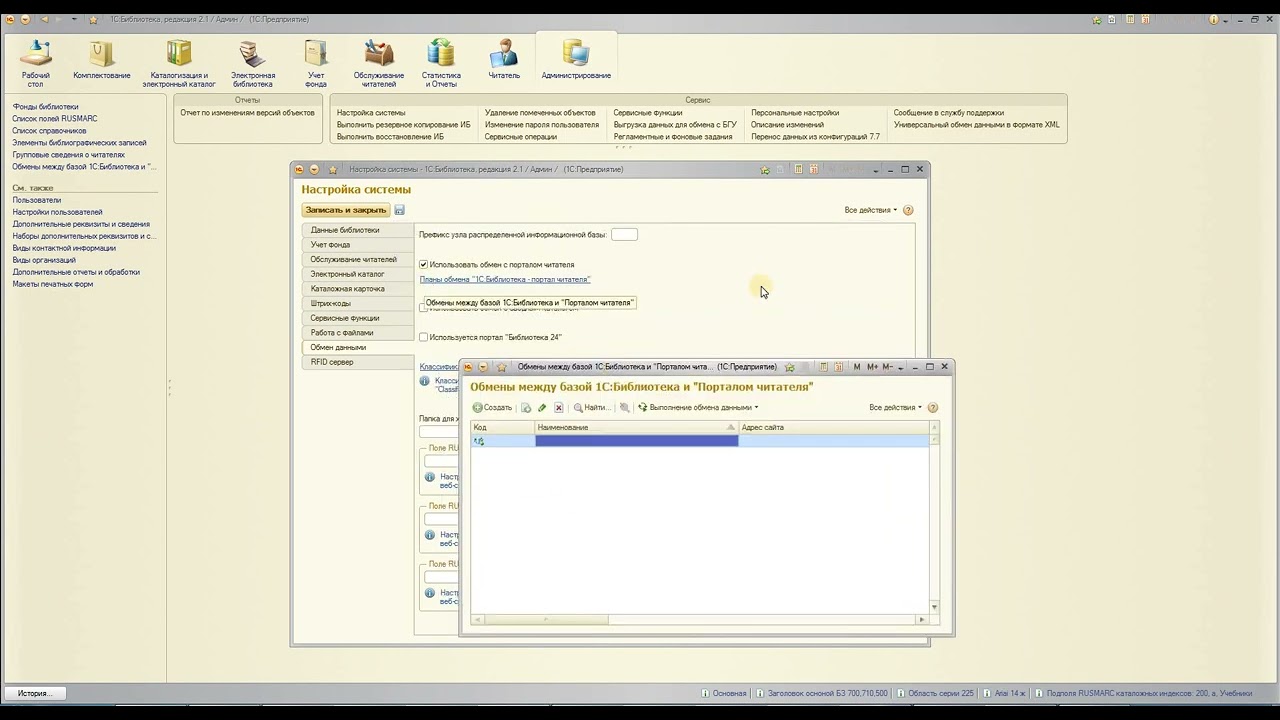Open Каталогизация и электронный каталог section

179,63
